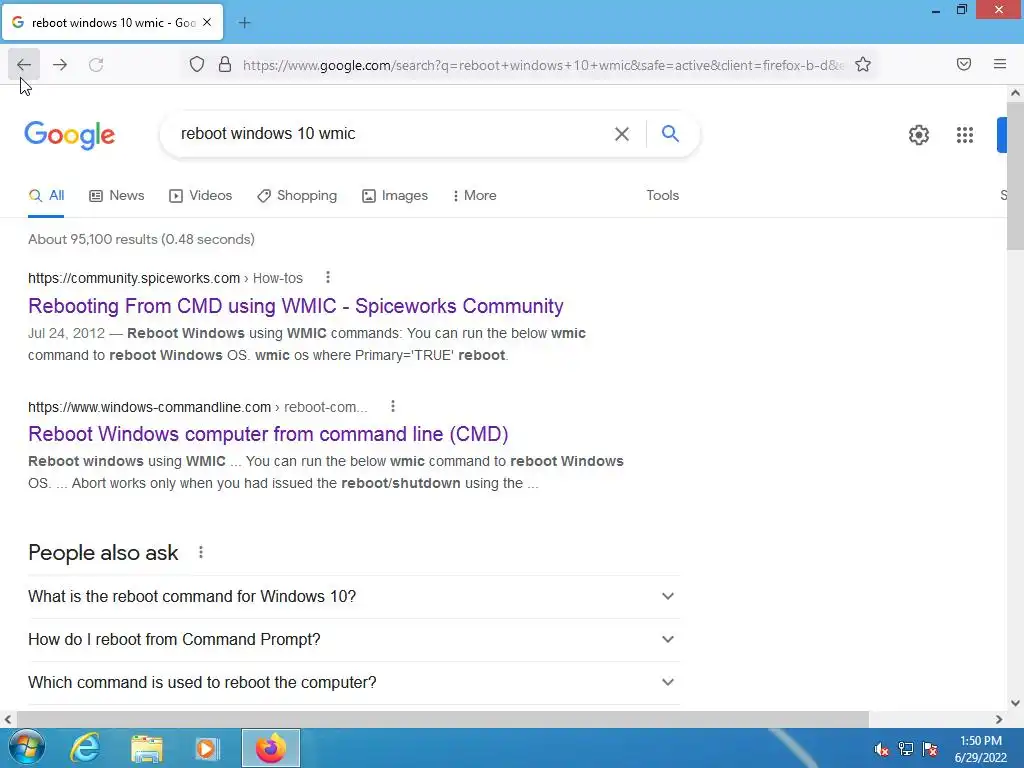Screen dimensions: 1024x768
Task: Bookmark this page with star icon
Action: 863,64
